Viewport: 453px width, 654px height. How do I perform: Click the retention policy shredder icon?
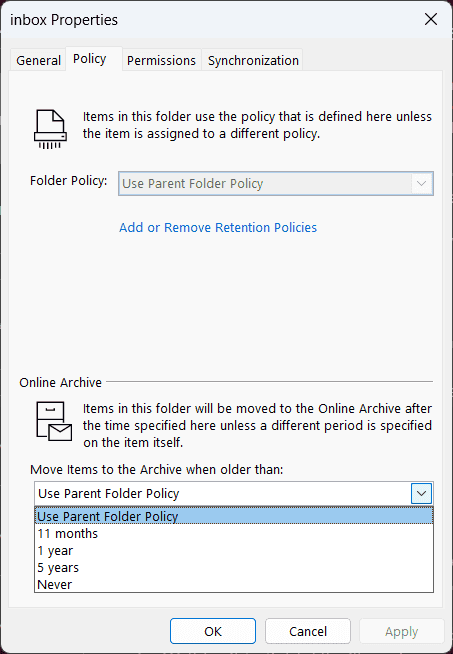tap(50, 129)
